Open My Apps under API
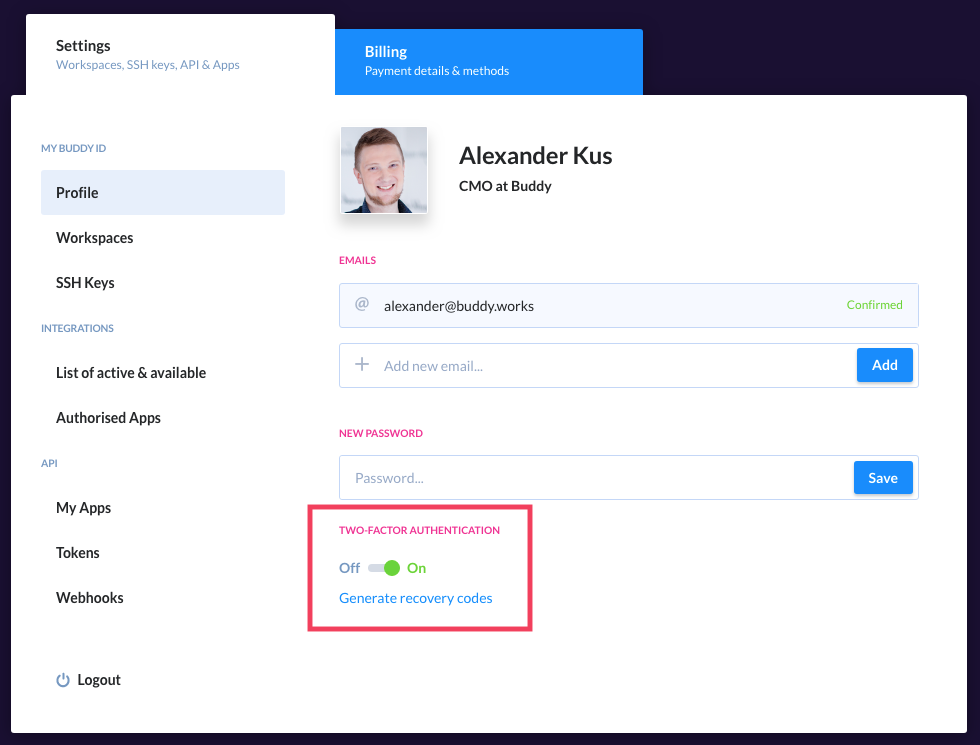980x745 pixels. tap(83, 508)
